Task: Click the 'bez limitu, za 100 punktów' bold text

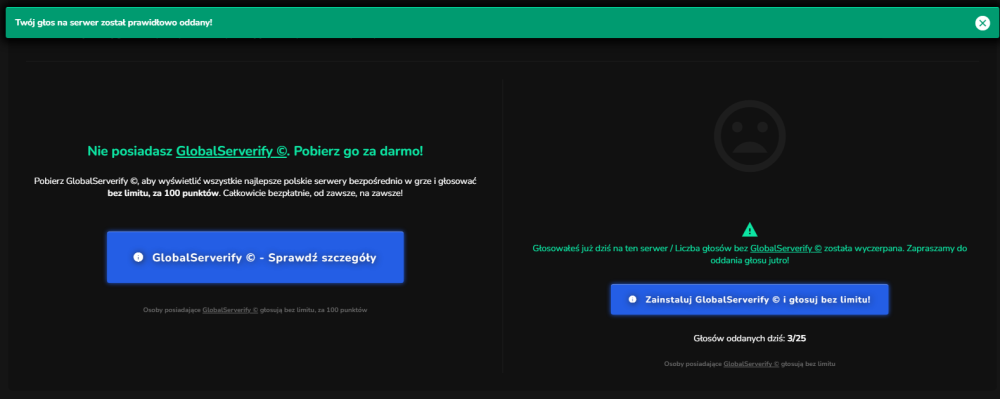Action: (163, 192)
